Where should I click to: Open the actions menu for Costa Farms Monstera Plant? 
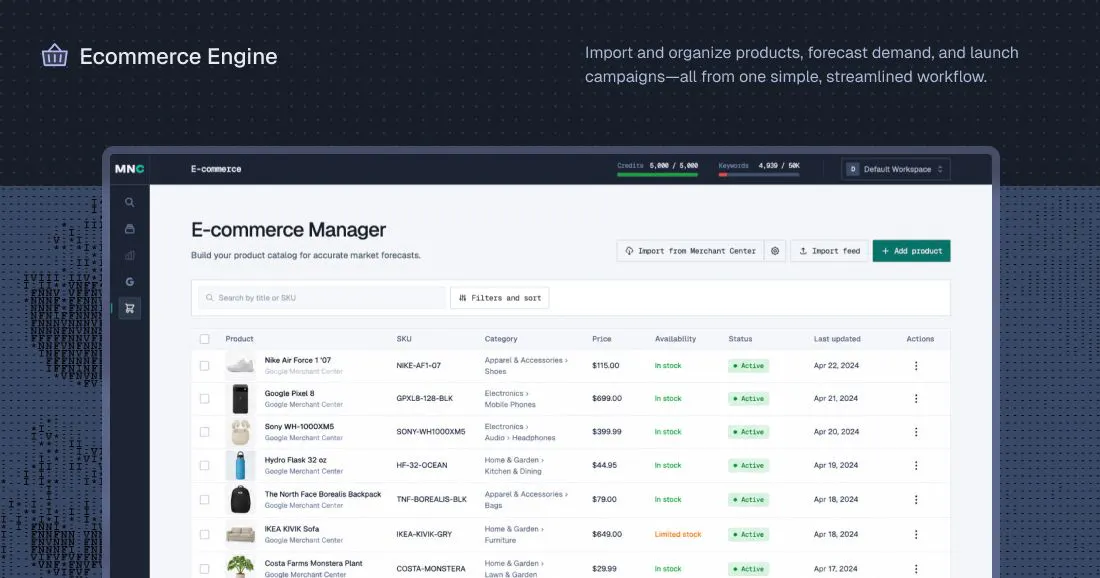pos(915,569)
